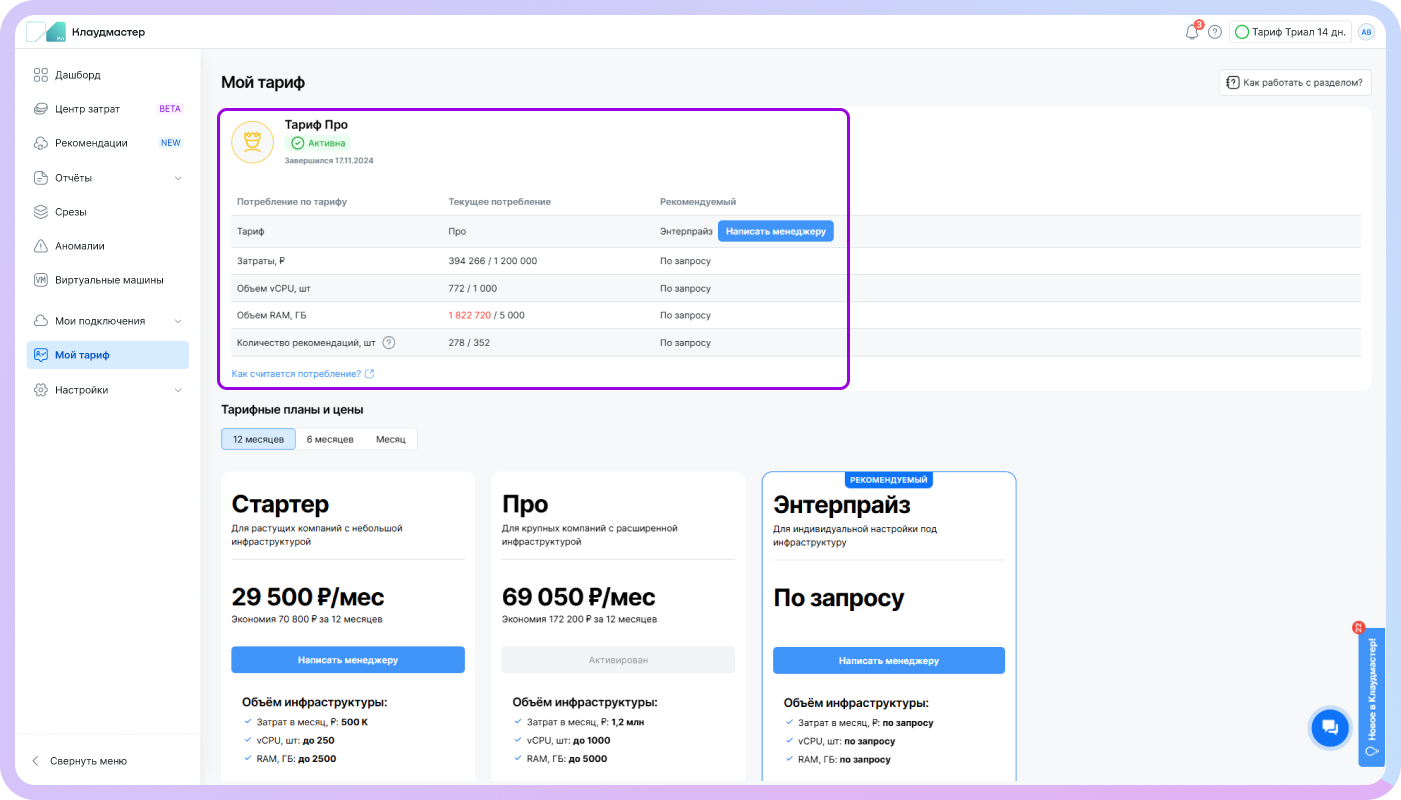Viewport: 1401px width, 800px height.
Task: Click the Клаудмастер logo
Action: coord(86,32)
